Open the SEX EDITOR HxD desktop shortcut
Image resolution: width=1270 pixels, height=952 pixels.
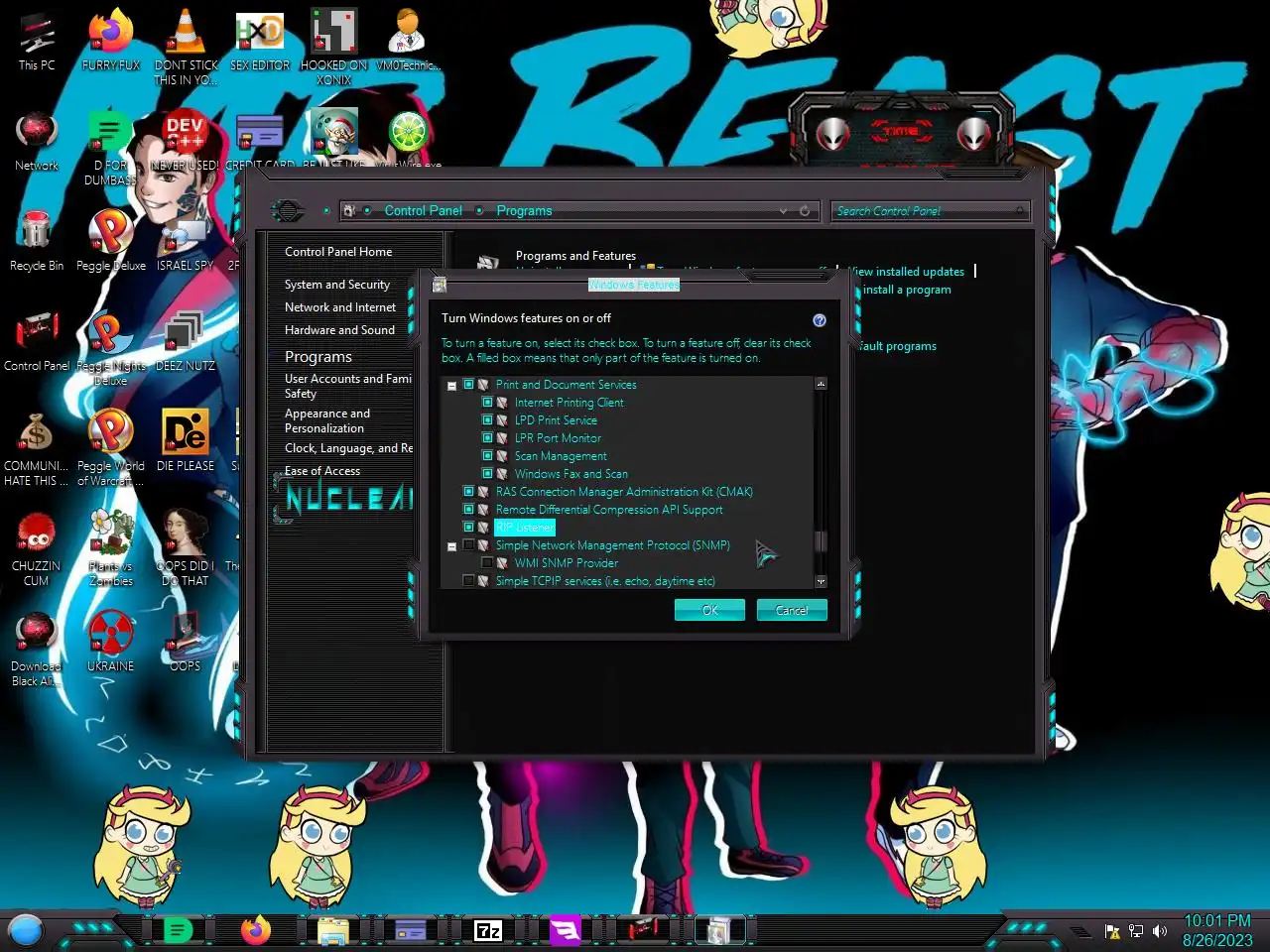coord(260,40)
